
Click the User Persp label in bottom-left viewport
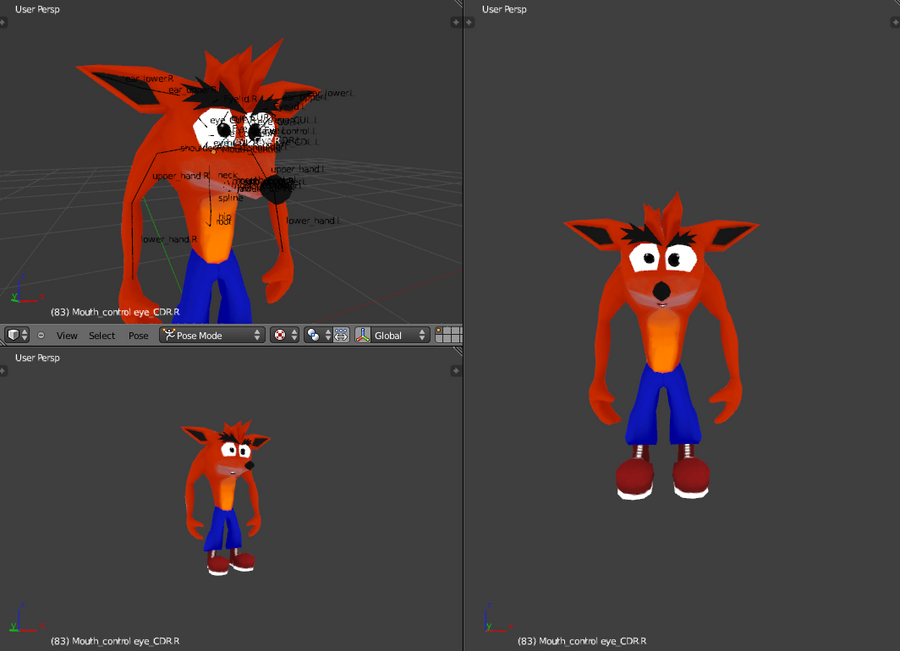click(x=37, y=358)
